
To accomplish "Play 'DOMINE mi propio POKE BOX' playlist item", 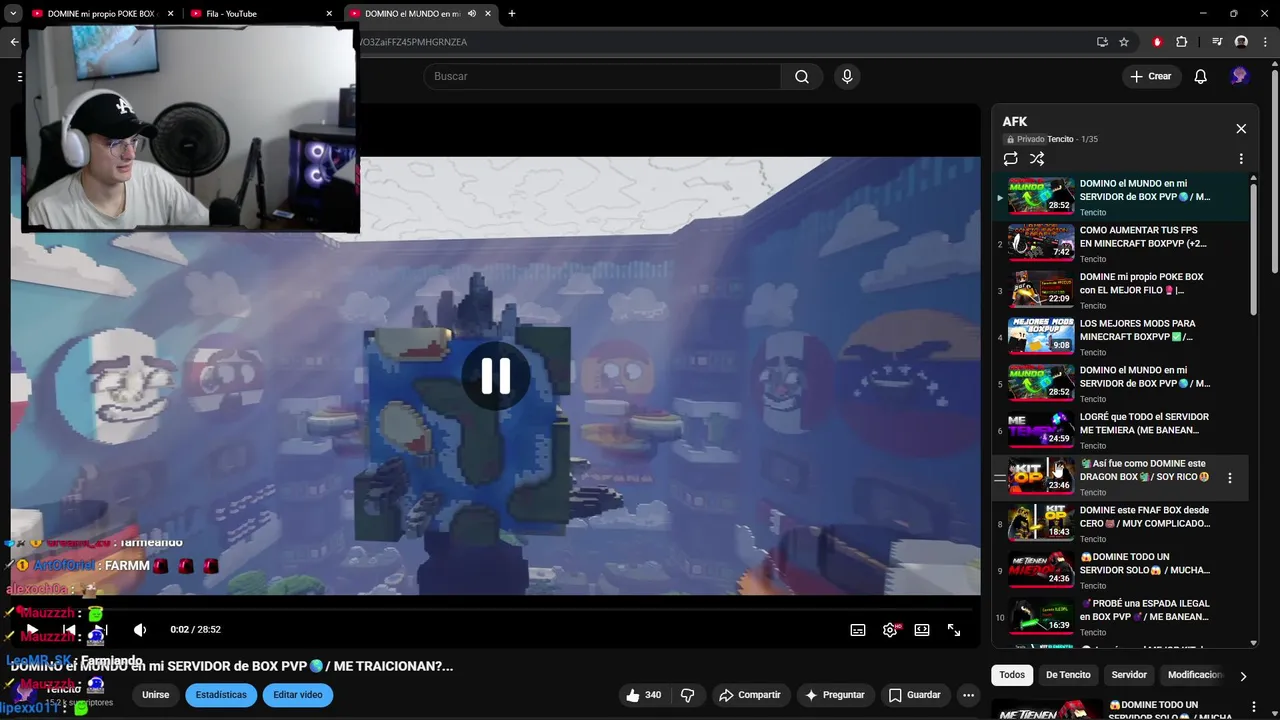I will [1120, 290].
